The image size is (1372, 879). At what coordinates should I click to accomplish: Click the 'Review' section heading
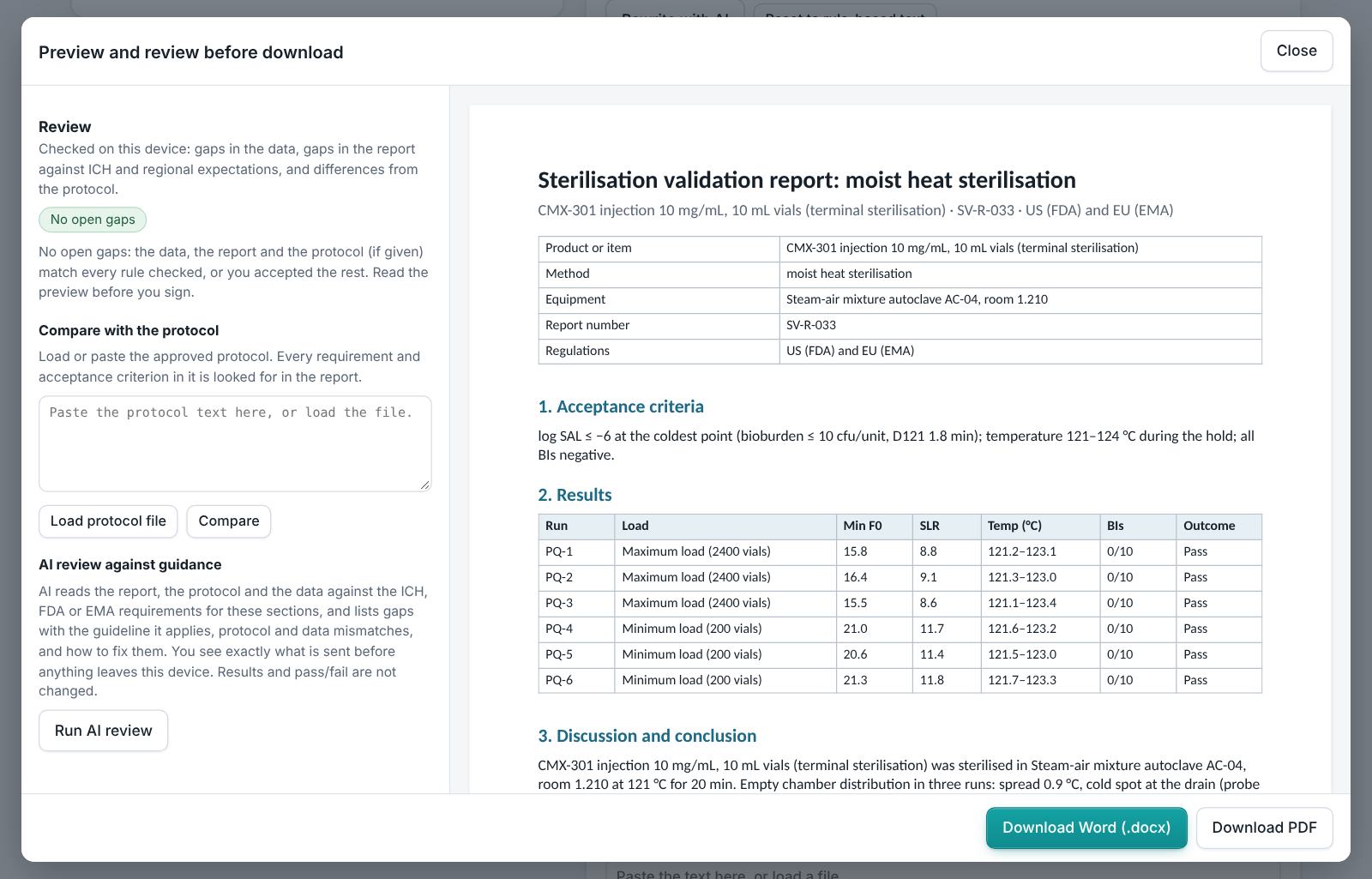click(65, 127)
